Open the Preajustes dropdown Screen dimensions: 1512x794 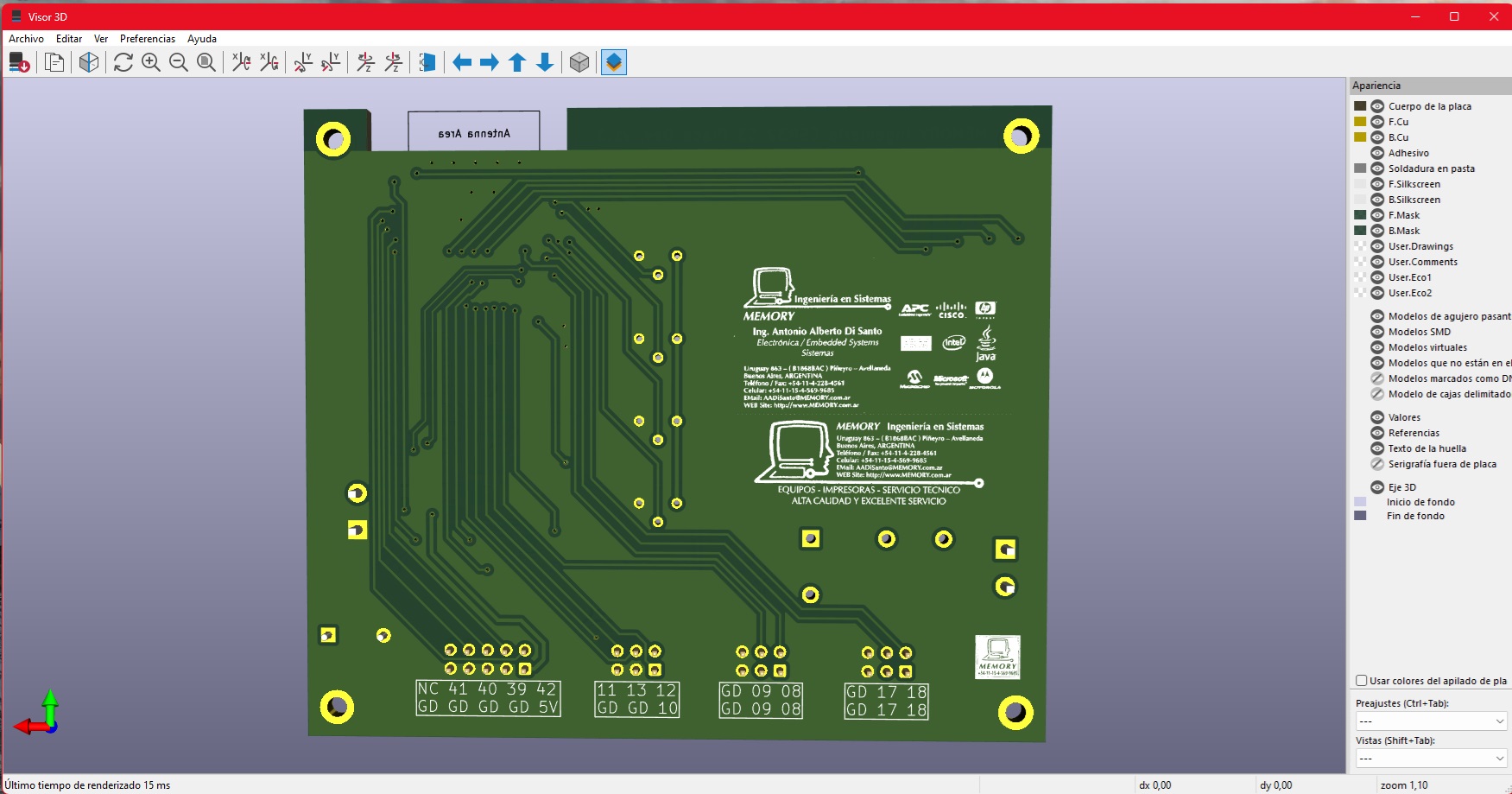1431,721
